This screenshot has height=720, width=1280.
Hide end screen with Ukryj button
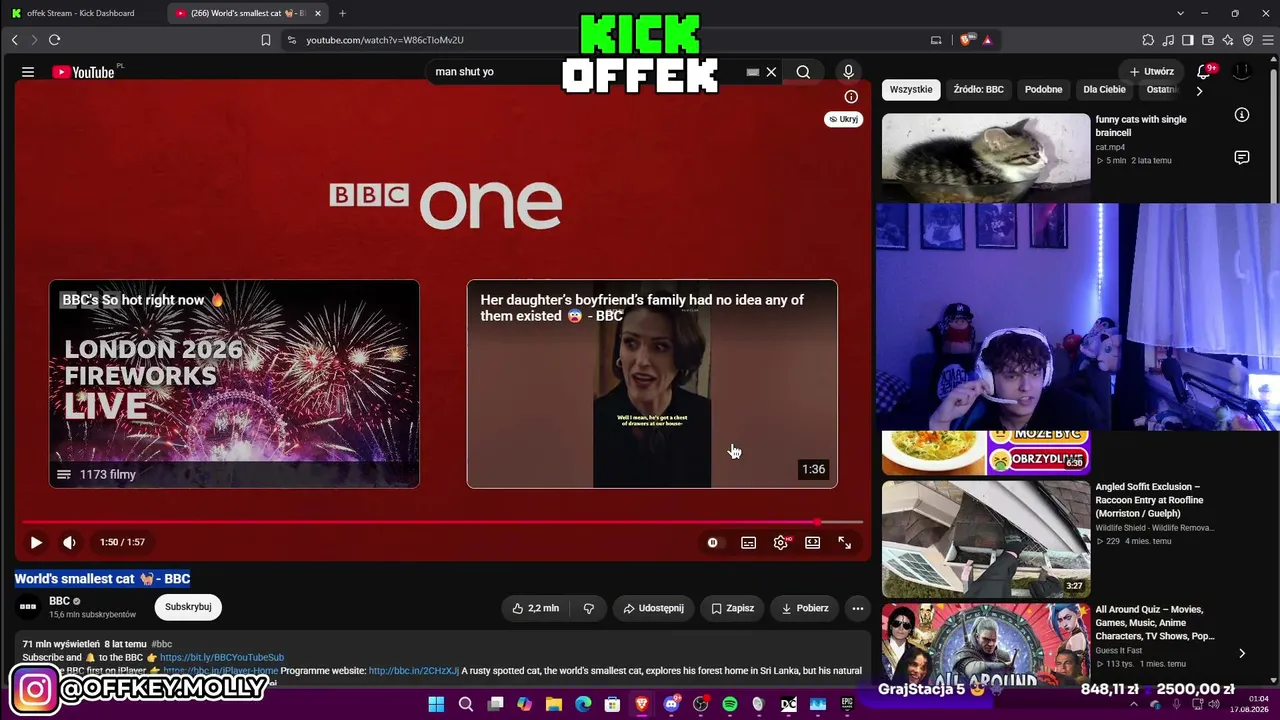coord(843,119)
